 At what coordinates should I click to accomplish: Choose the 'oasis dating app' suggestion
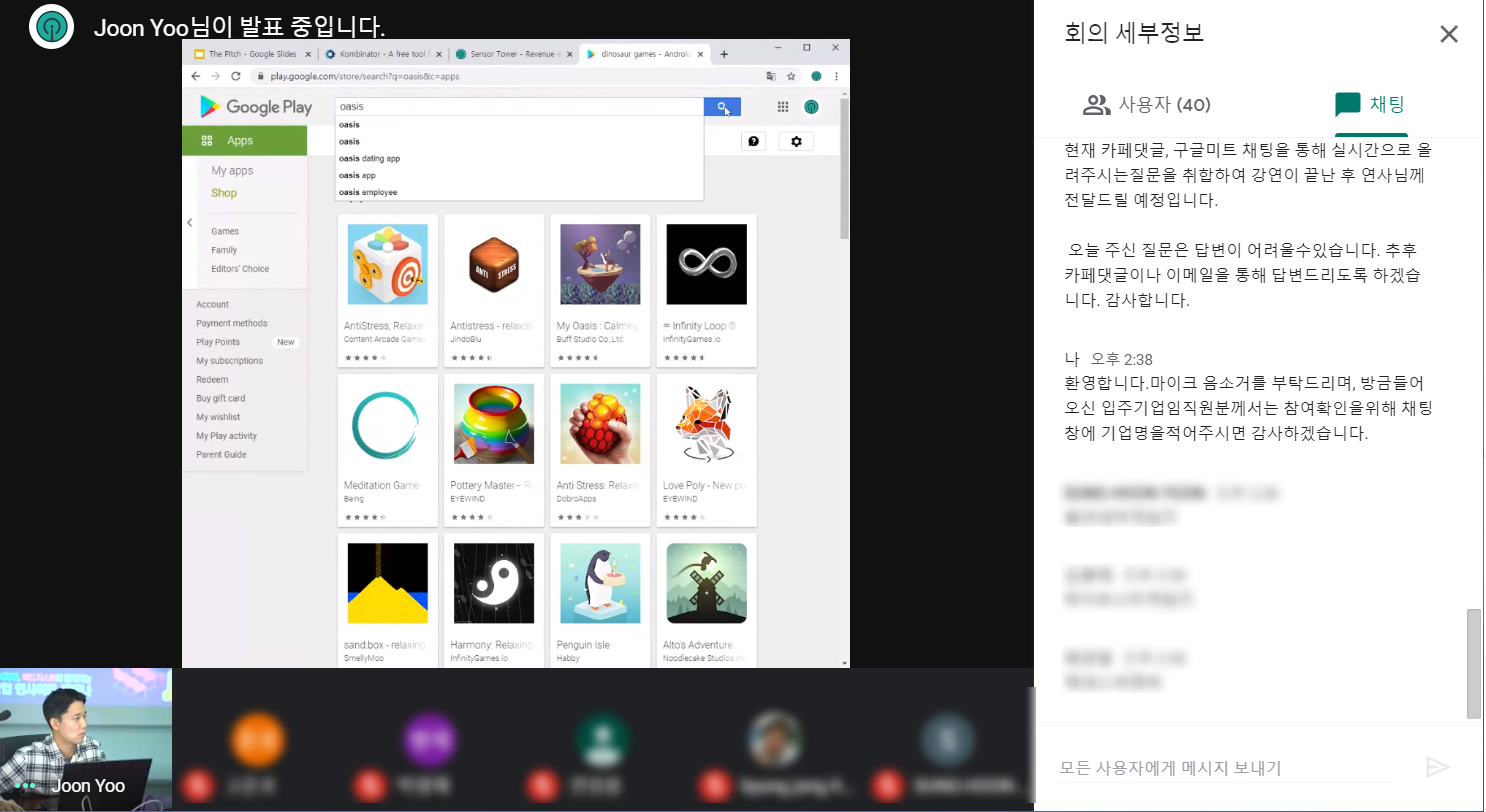(518, 158)
